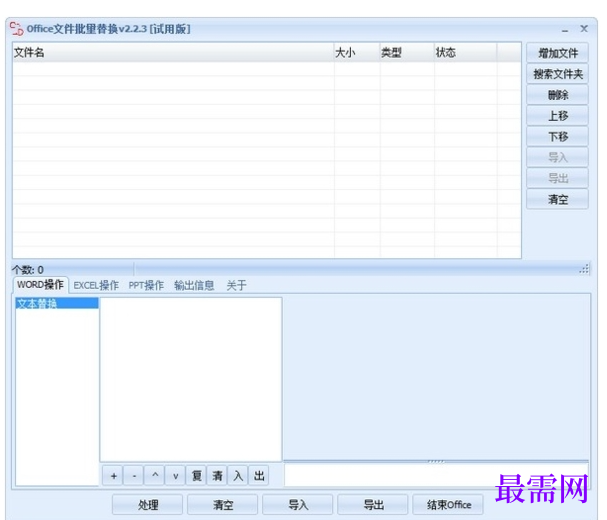Click the 复 copy rule button

pyautogui.click(x=197, y=475)
